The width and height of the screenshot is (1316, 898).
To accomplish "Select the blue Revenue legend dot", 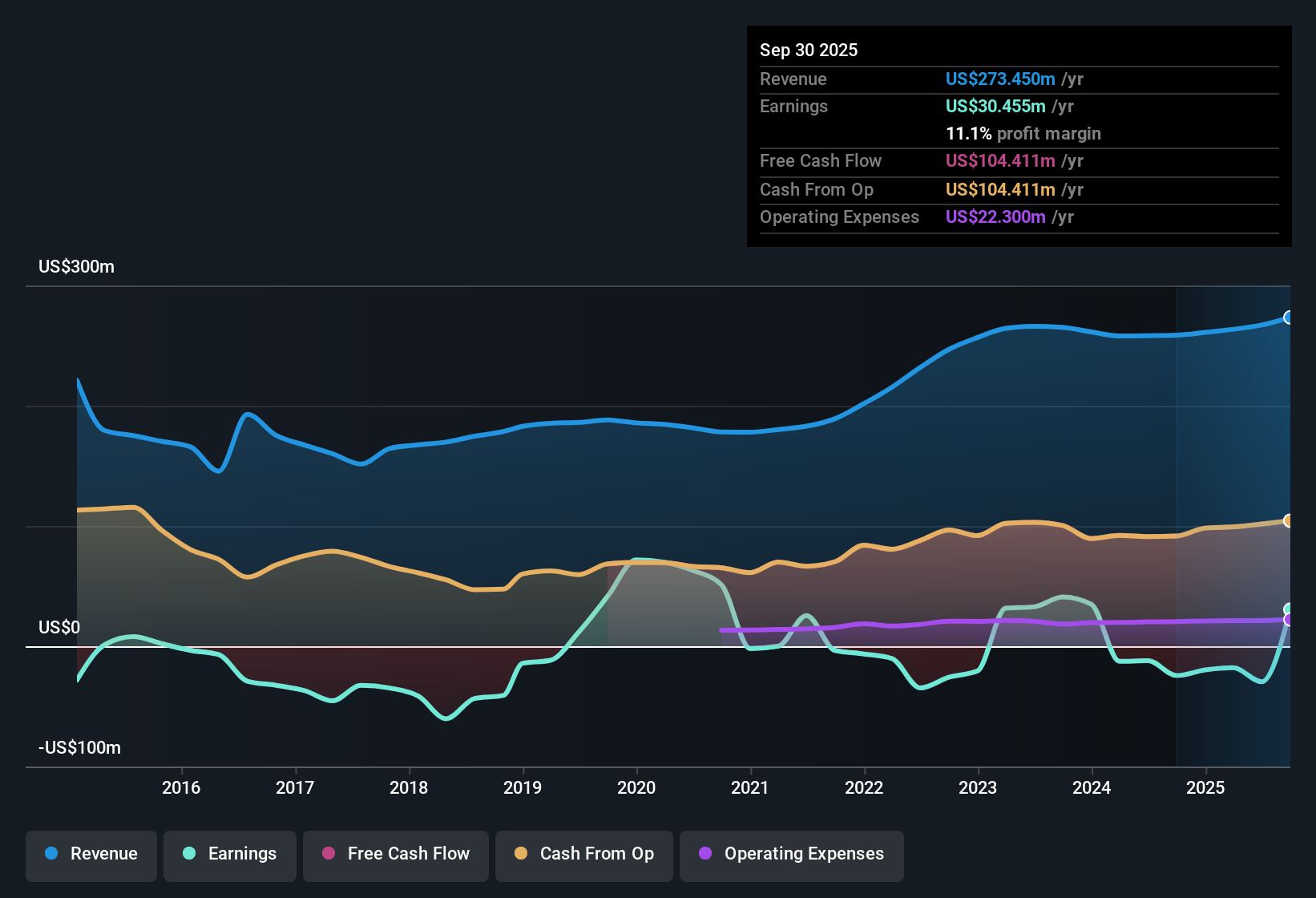I will click(x=50, y=854).
